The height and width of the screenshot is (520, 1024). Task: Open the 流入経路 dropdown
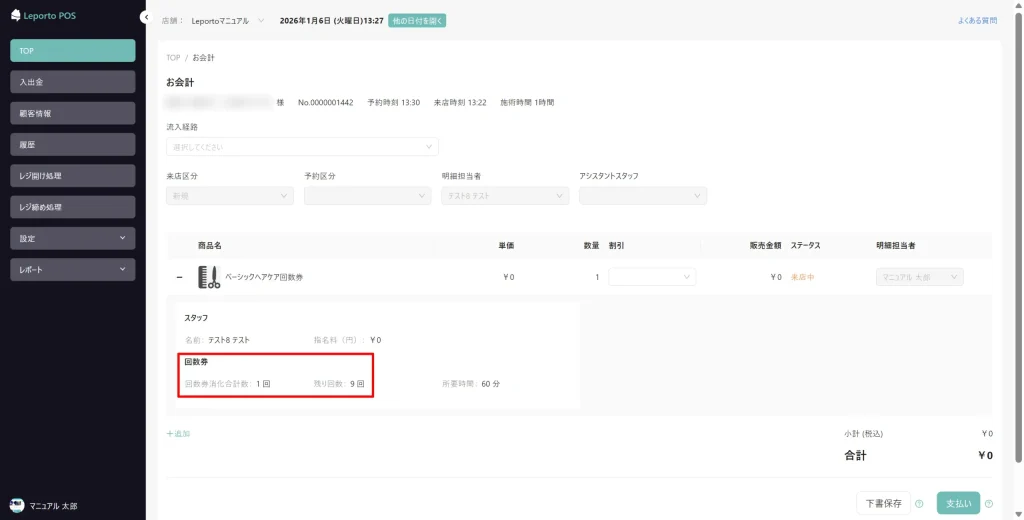pyautogui.click(x=302, y=147)
